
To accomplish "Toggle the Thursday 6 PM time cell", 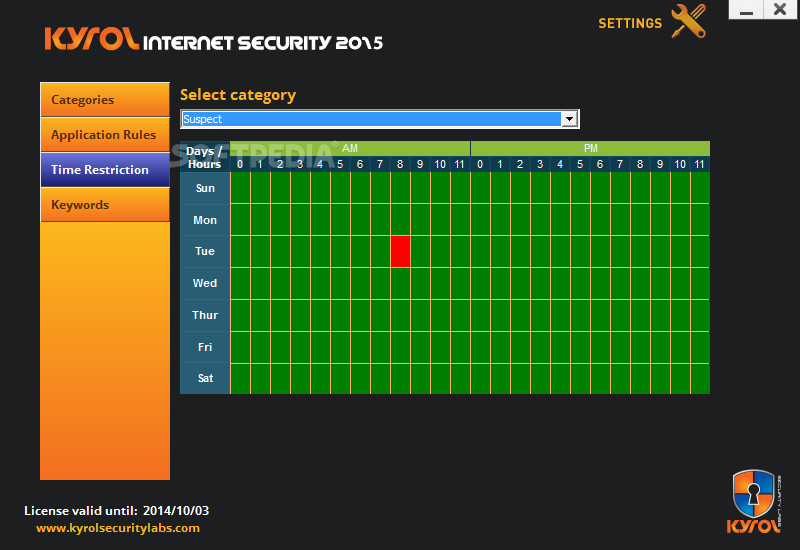I will 601,315.
